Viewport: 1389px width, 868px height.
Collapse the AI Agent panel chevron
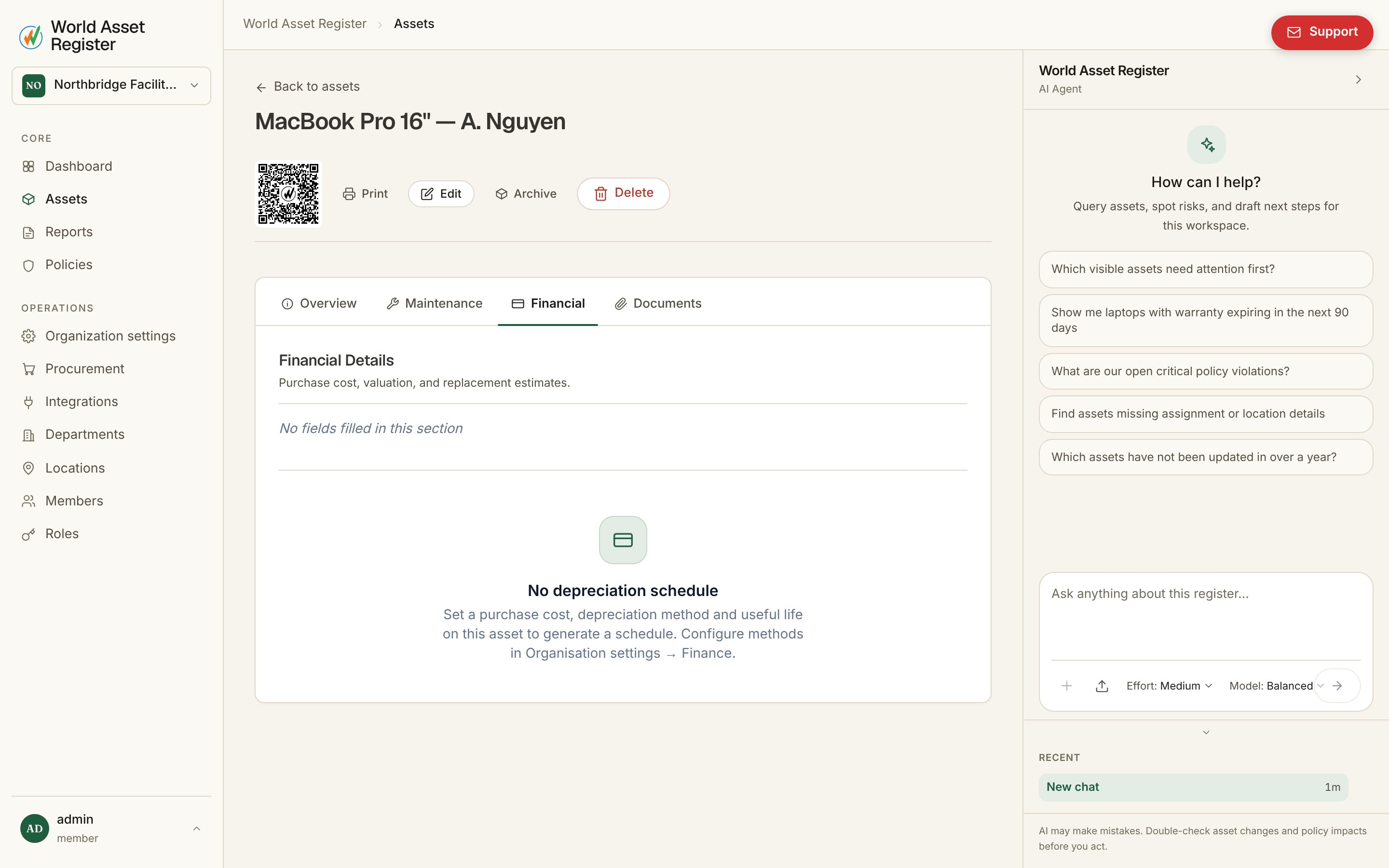(x=1358, y=80)
